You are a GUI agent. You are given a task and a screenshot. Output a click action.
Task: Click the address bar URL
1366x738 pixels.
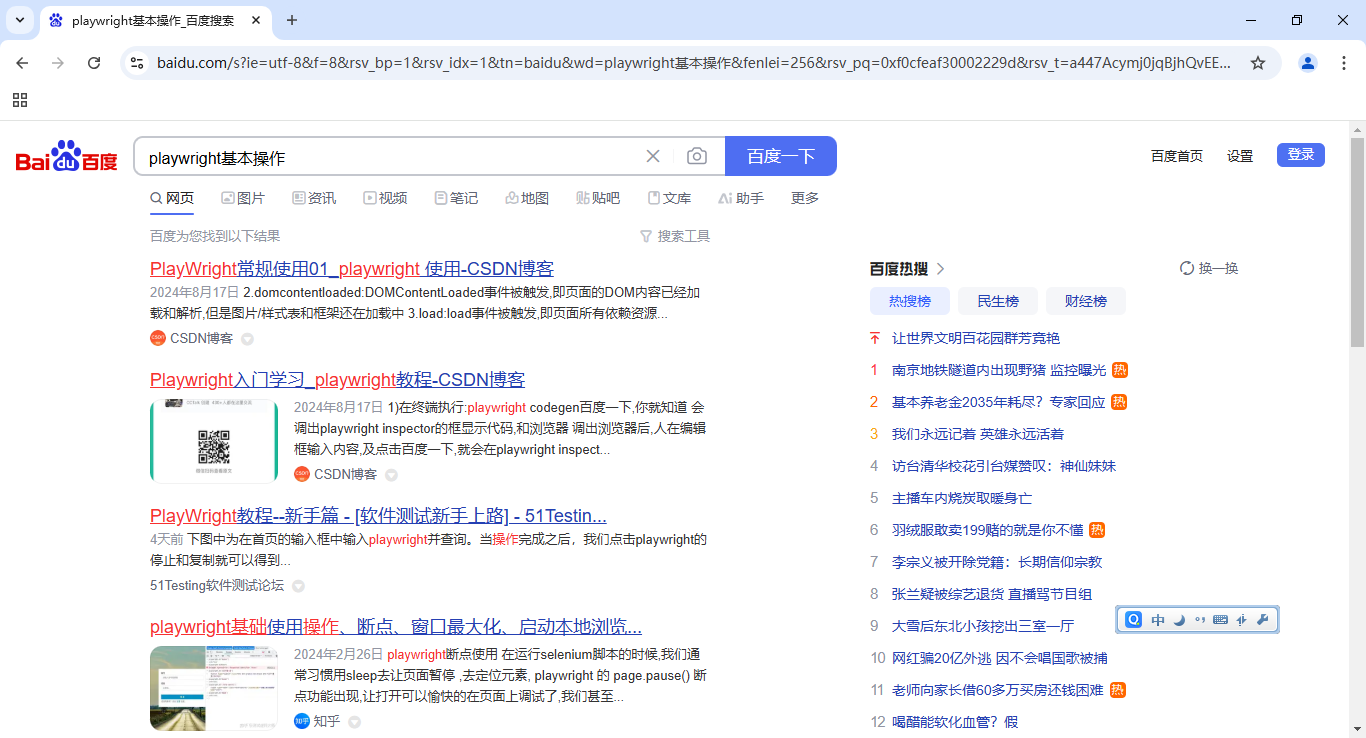694,63
